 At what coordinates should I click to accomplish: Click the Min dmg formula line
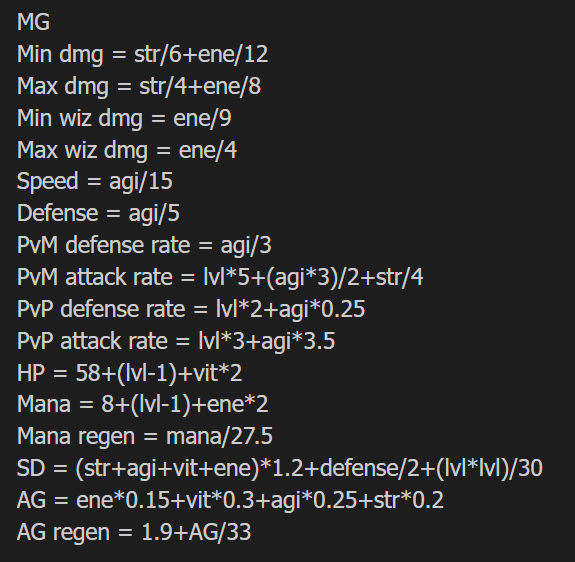coord(143,55)
